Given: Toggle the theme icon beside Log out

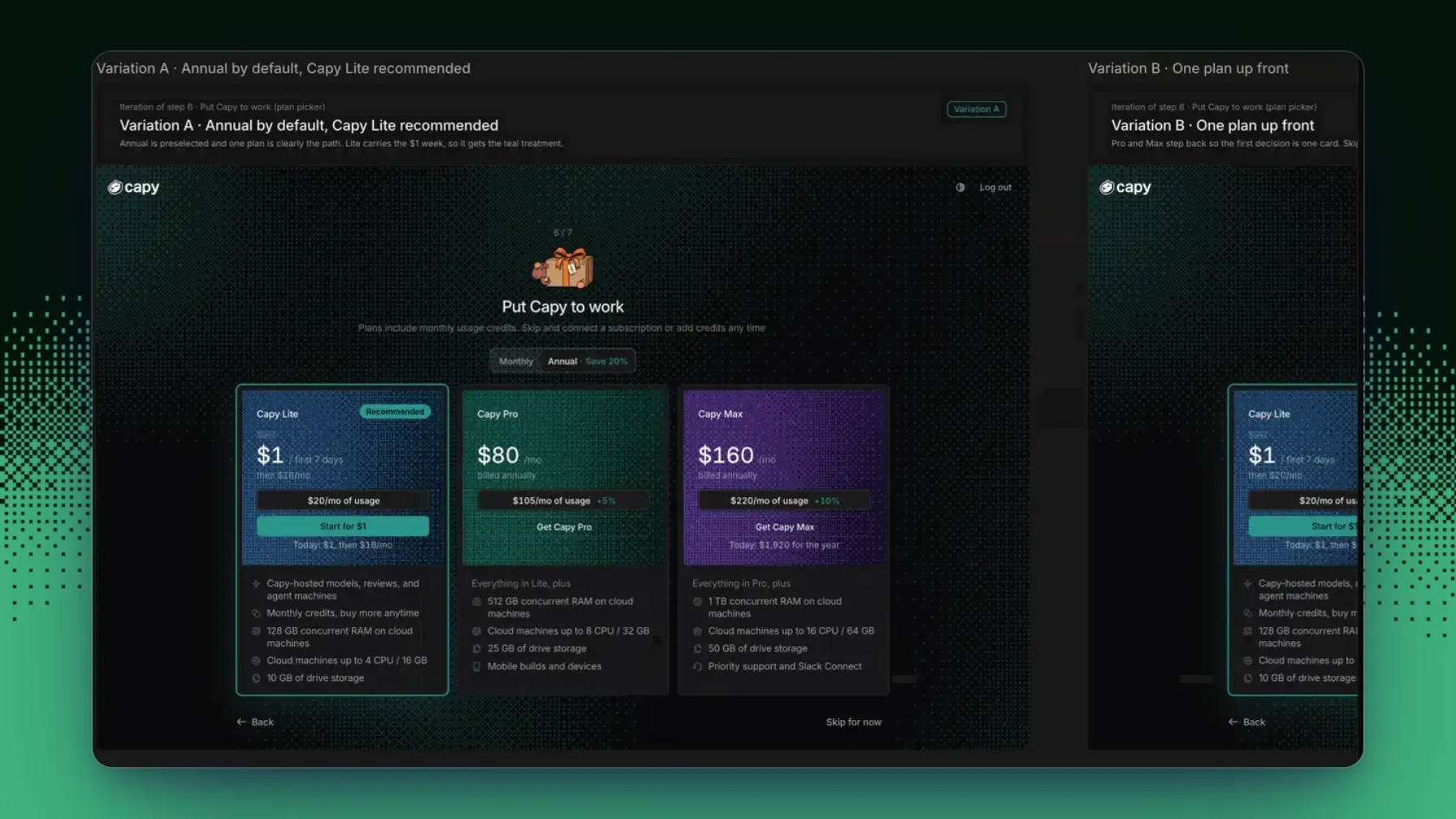Looking at the screenshot, I should 960,187.
